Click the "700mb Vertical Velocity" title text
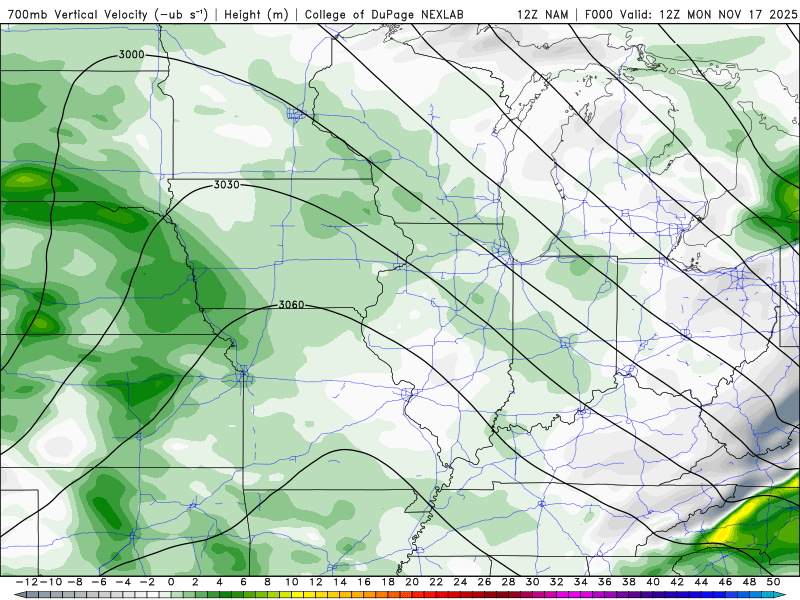Screen dimensions: 800x600 tap(78, 14)
